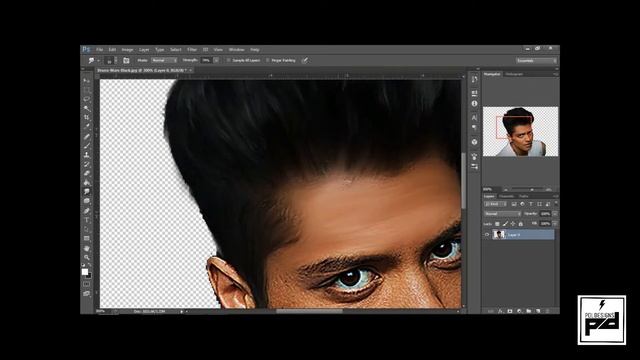Click the foreground color swatch
The image size is (640, 360).
(x=84, y=271)
